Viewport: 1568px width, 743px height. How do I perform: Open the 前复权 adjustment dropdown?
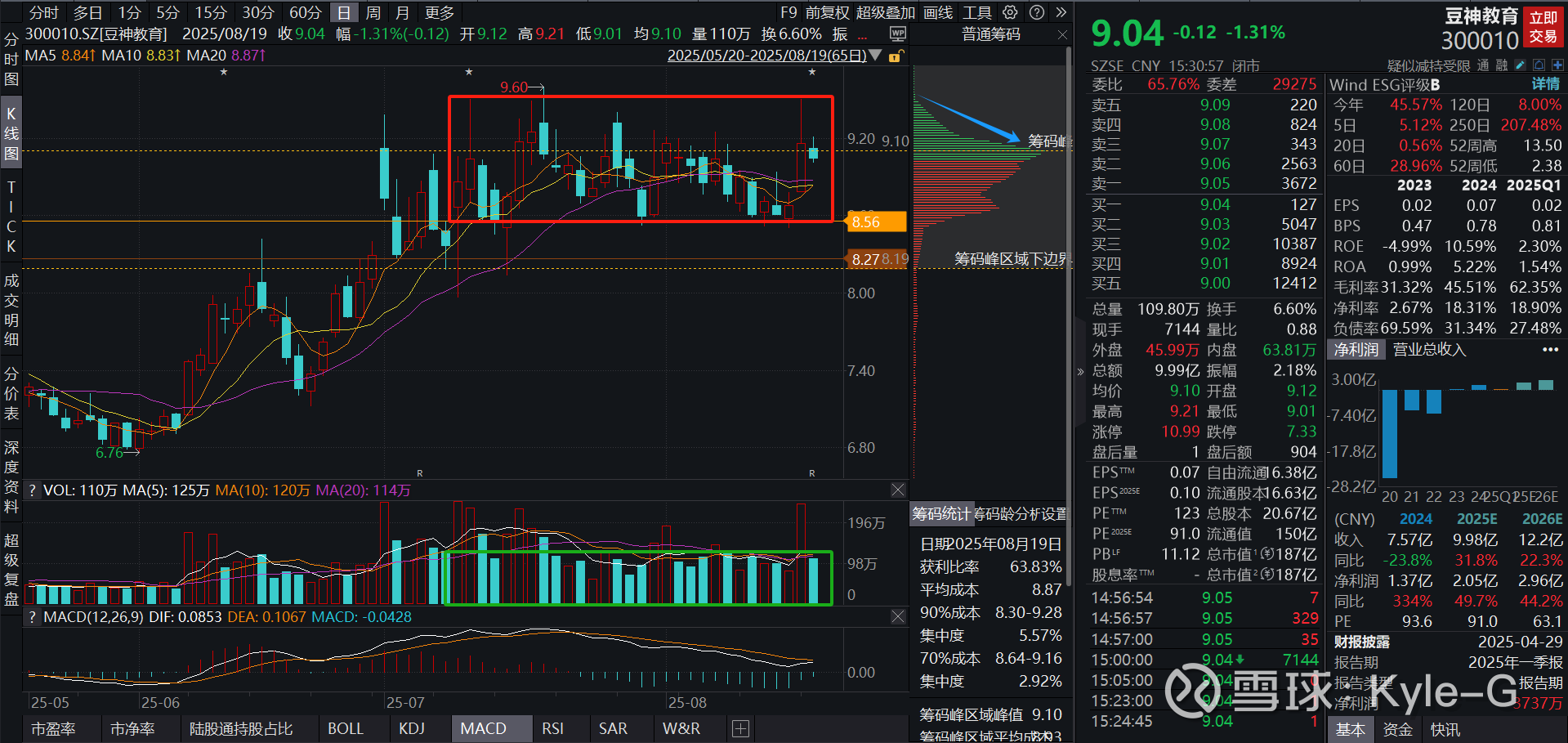pyautogui.click(x=827, y=12)
